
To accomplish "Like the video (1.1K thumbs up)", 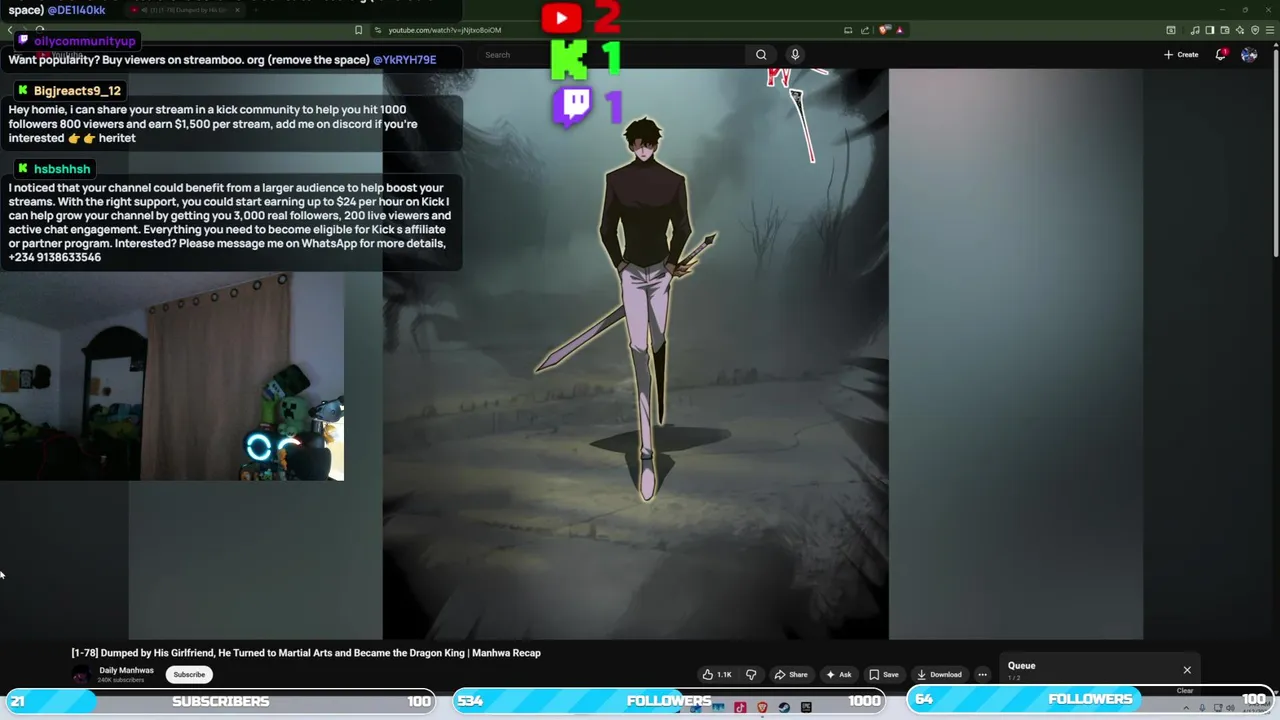I will click(717, 674).
